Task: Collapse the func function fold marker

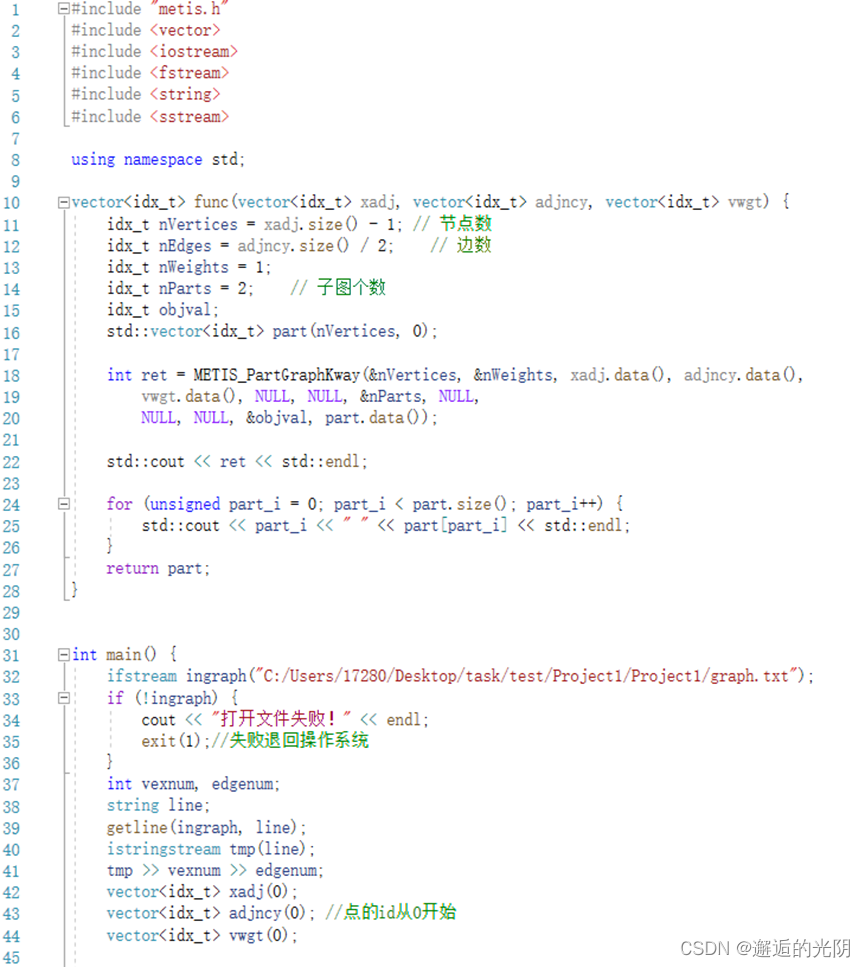Action: point(64,202)
